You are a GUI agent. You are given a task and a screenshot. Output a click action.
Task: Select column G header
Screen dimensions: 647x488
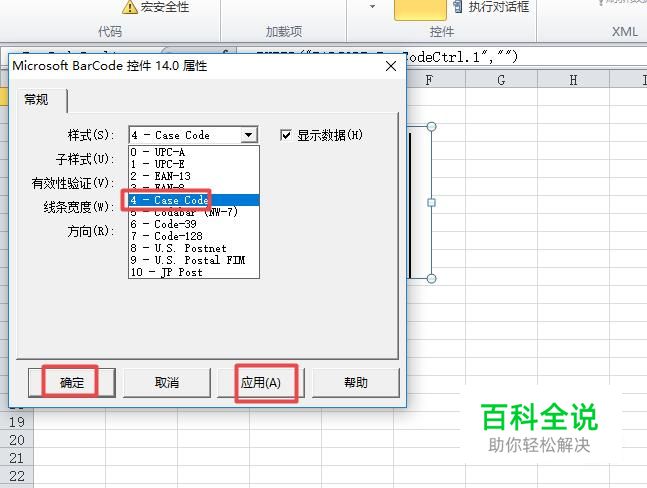[x=501, y=80]
